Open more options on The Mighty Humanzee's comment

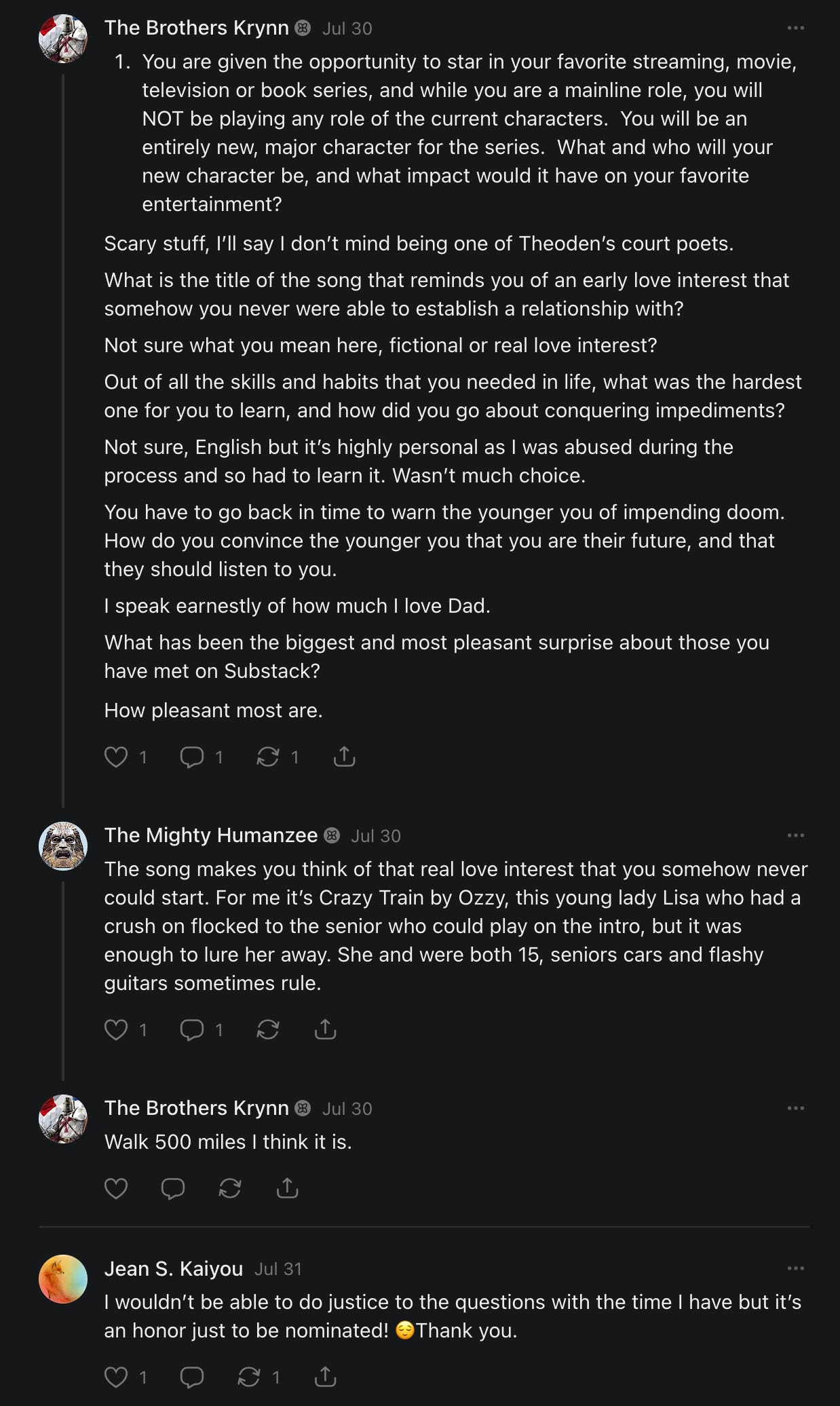[x=795, y=835]
